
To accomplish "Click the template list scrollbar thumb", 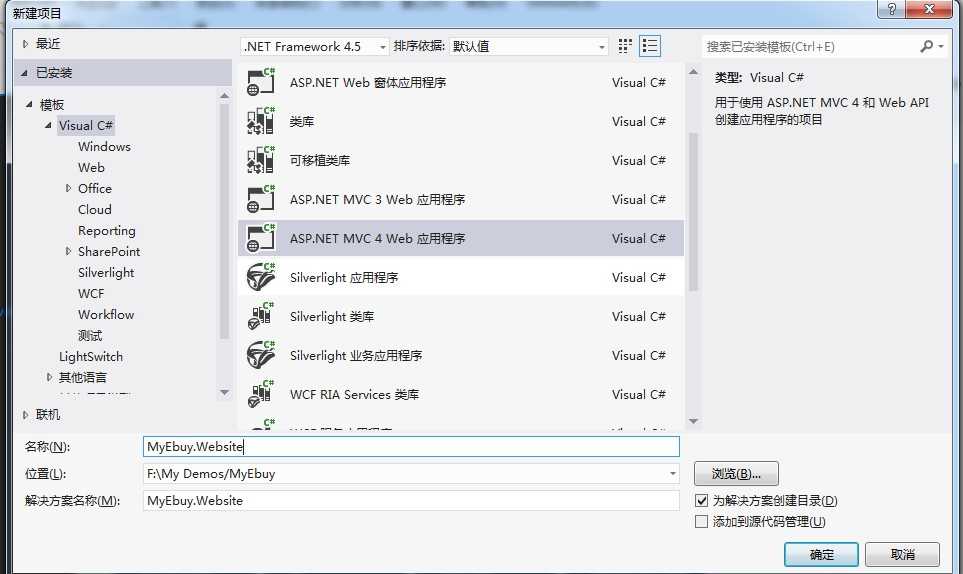I will (x=693, y=212).
